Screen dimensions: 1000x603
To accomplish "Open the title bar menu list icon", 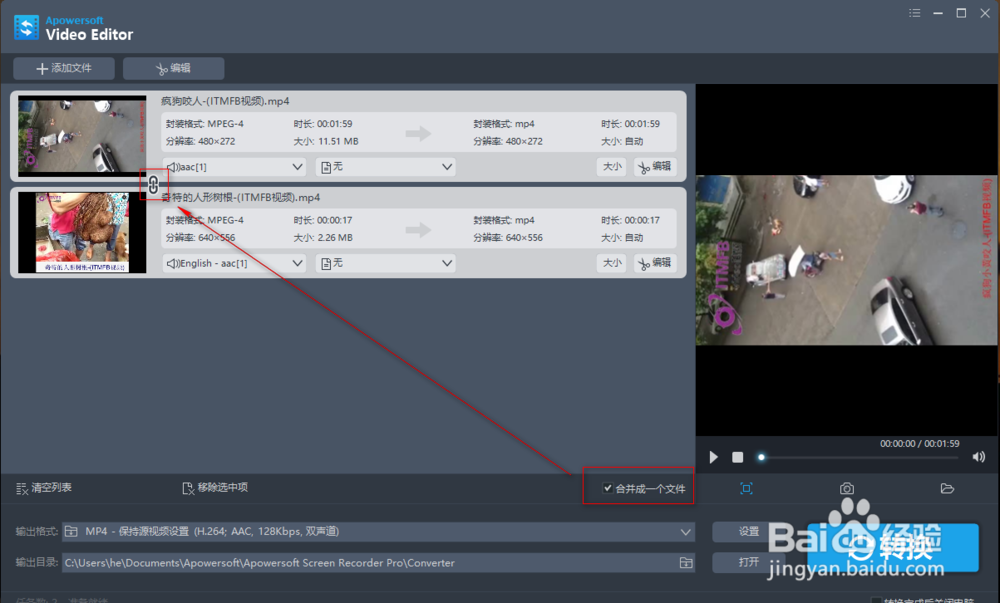I will 915,13.
